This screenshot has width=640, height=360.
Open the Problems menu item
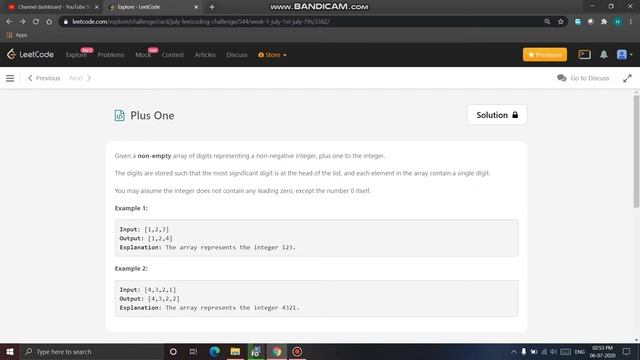click(111, 55)
